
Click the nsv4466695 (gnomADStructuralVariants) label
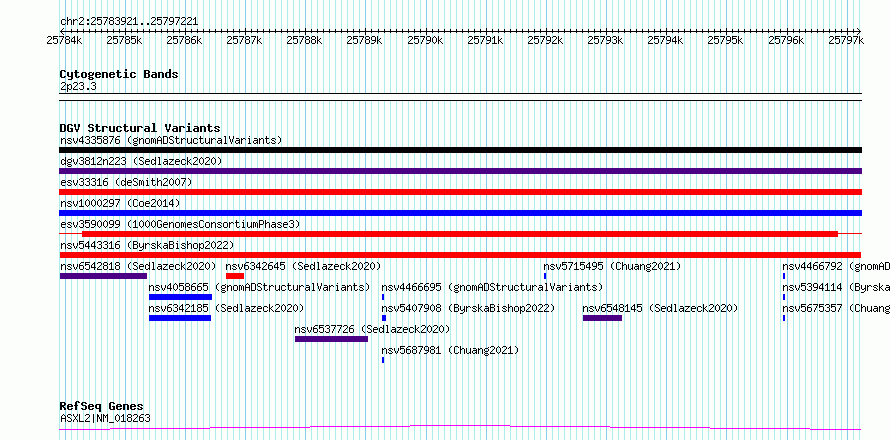coord(492,287)
